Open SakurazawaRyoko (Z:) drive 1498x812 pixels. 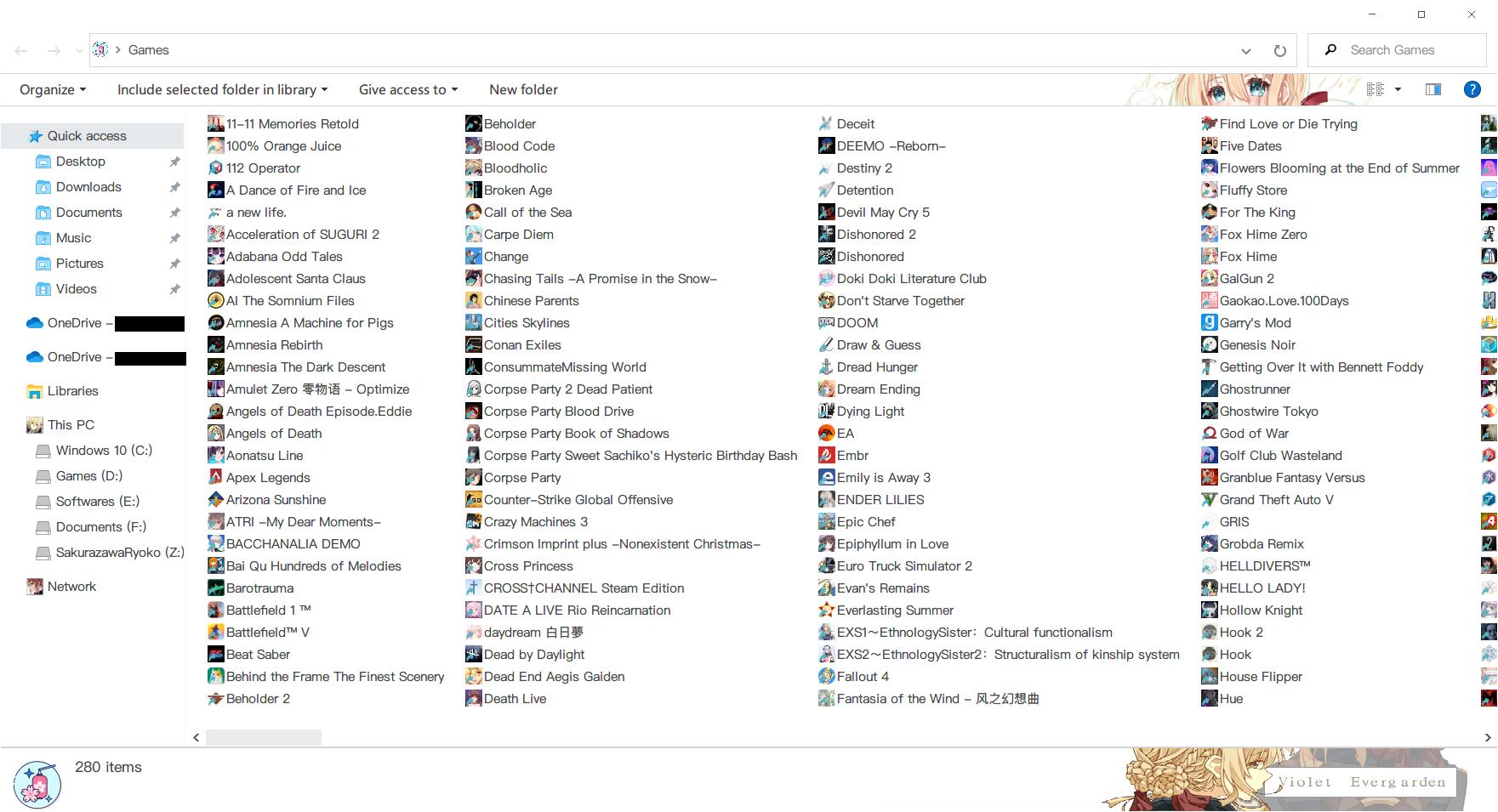120,553
